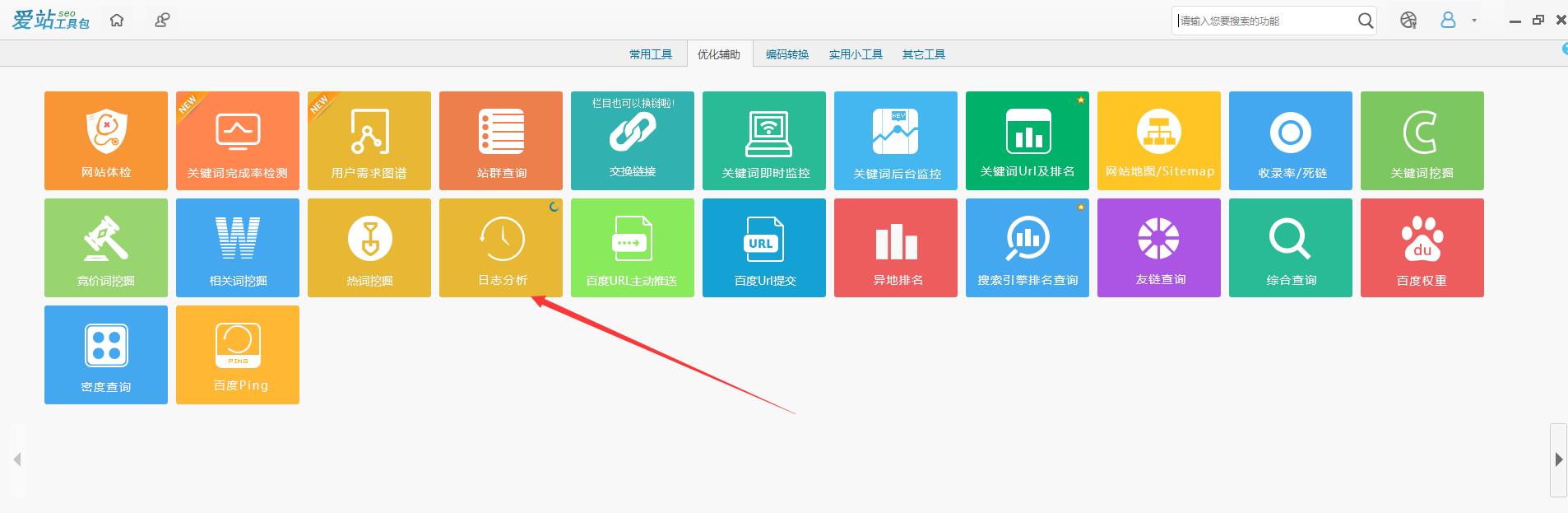
Task: Open 关键词完成率检测 tool tile
Action: (x=238, y=141)
